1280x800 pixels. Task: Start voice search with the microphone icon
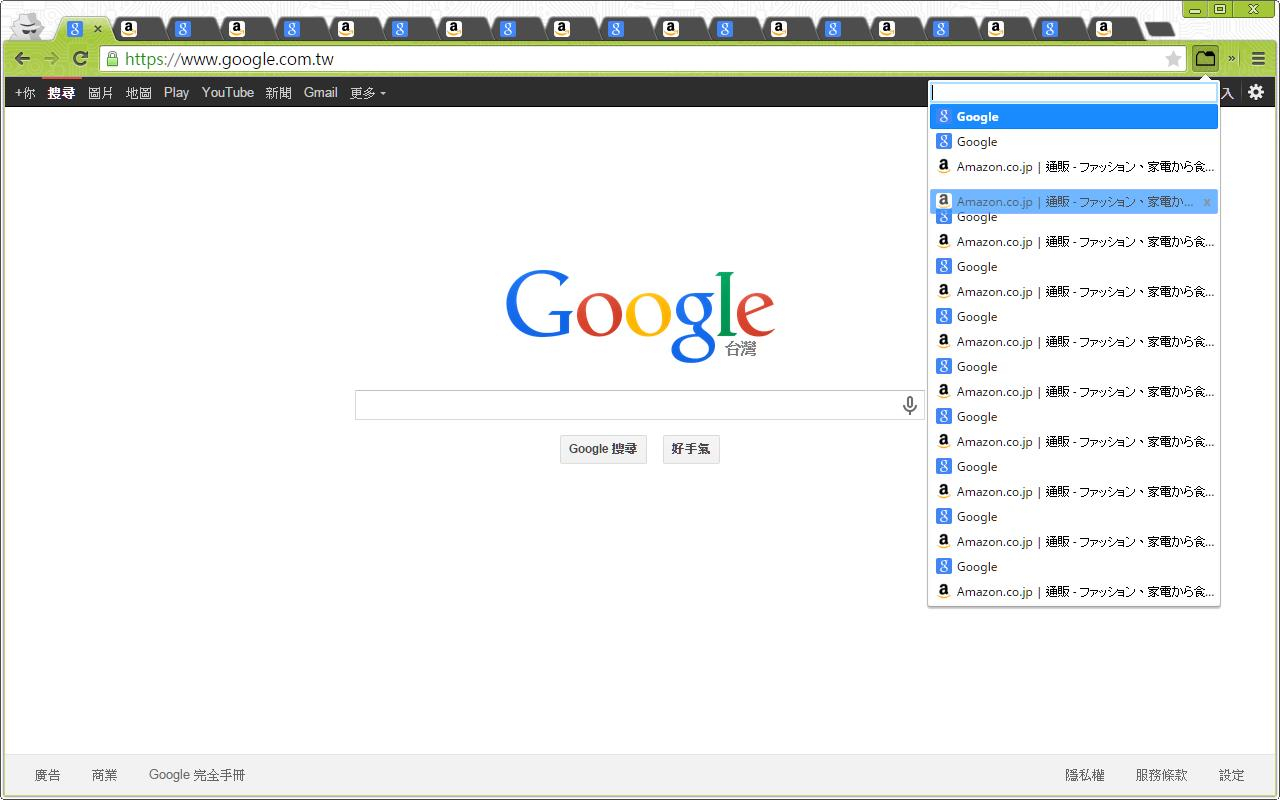pos(910,405)
